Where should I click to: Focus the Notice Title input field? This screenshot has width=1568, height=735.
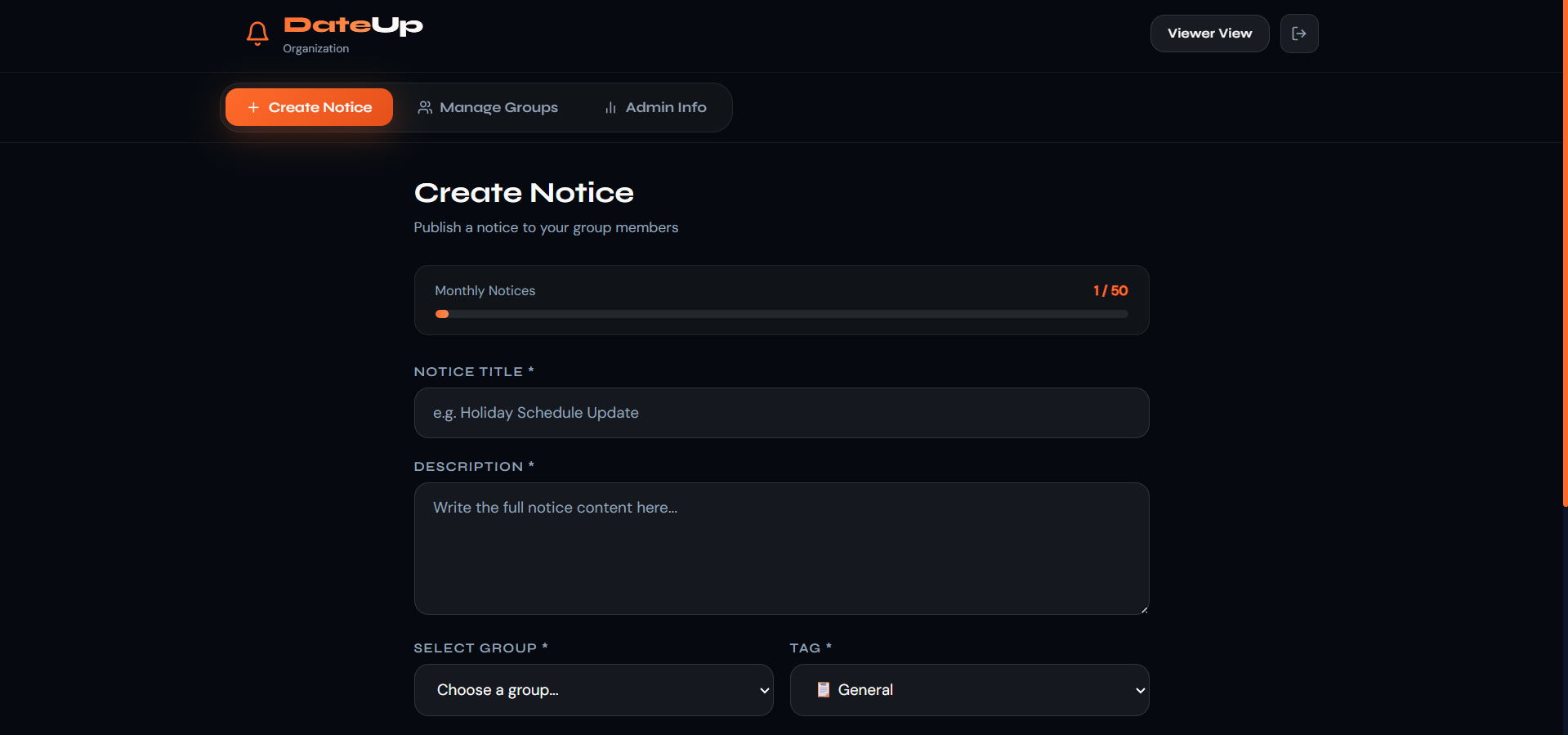click(x=782, y=413)
